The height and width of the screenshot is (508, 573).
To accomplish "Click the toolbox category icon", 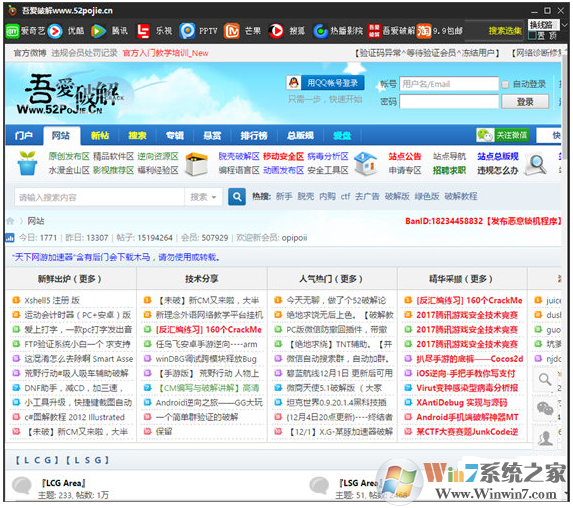I will click(197, 164).
